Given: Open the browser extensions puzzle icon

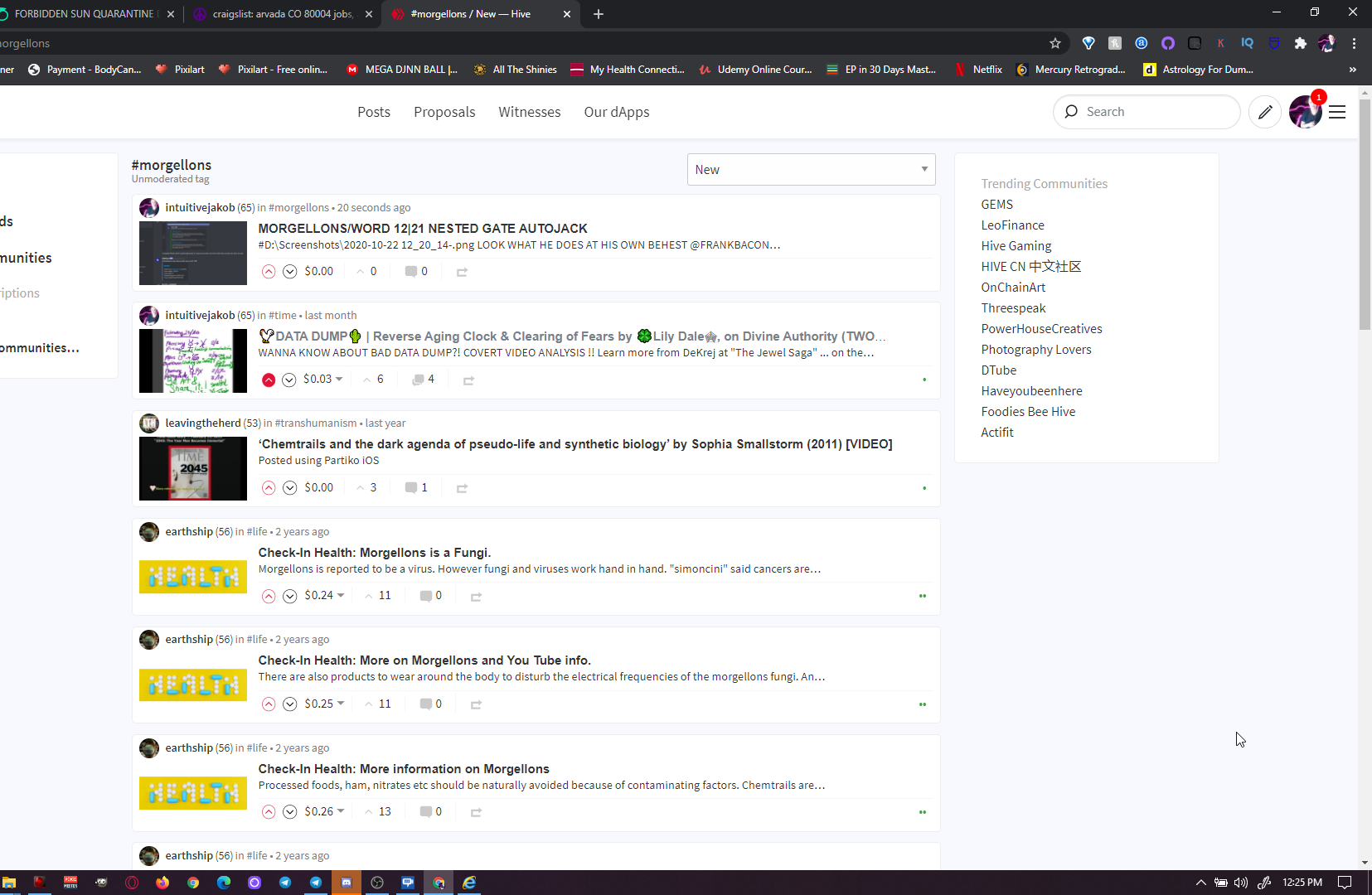Looking at the screenshot, I should [x=1300, y=43].
